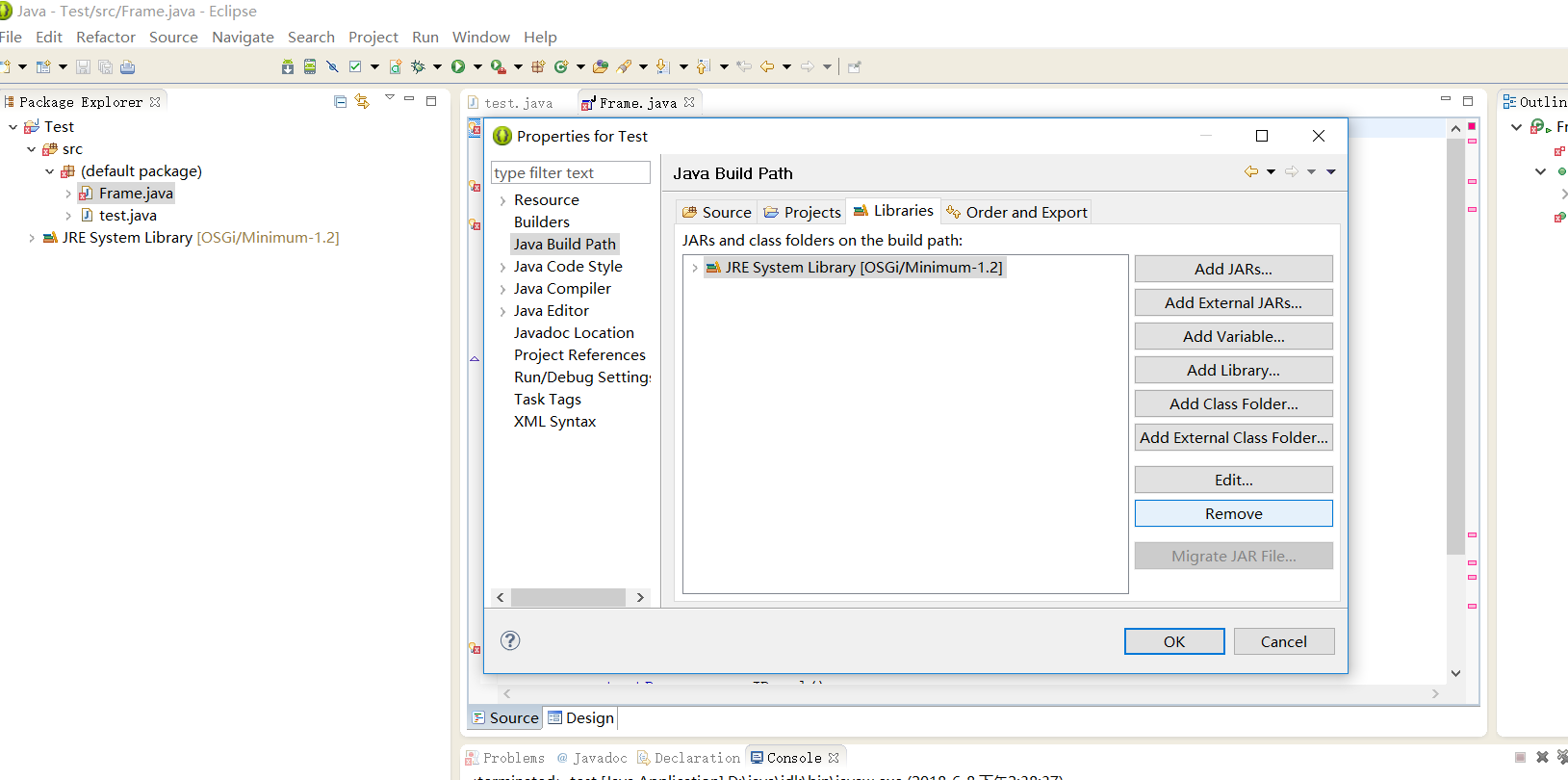Click the Save All toolbar icon
Viewport: 1568px width, 780px height.
coord(105,66)
